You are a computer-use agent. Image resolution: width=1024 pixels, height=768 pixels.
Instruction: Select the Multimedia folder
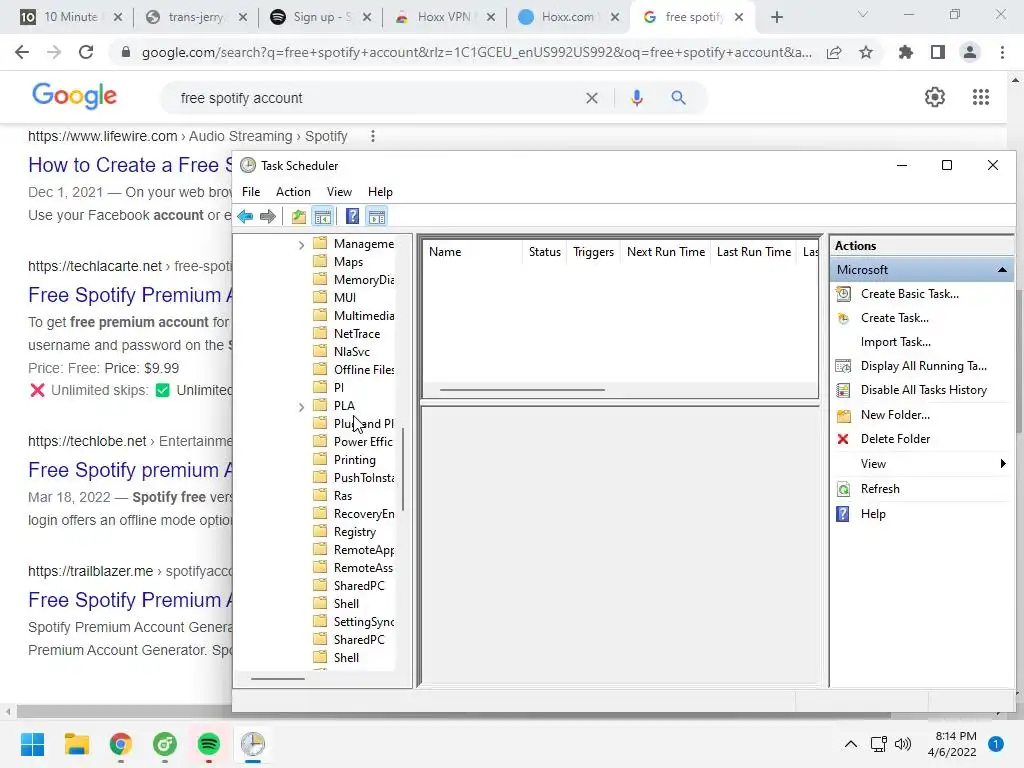(x=364, y=315)
